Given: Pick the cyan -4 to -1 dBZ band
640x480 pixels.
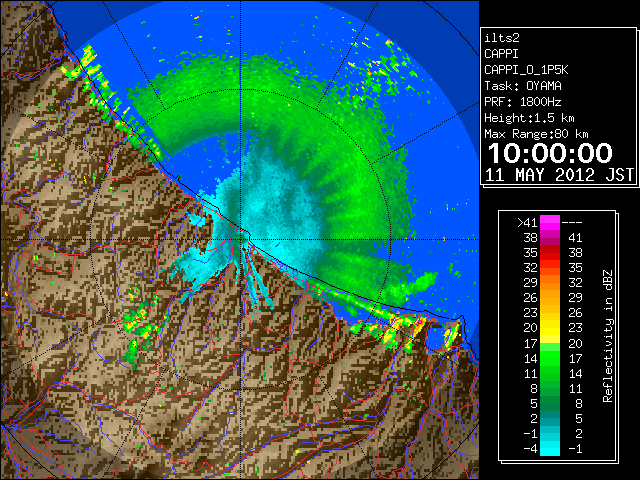Looking at the screenshot, I should [x=550, y=448].
